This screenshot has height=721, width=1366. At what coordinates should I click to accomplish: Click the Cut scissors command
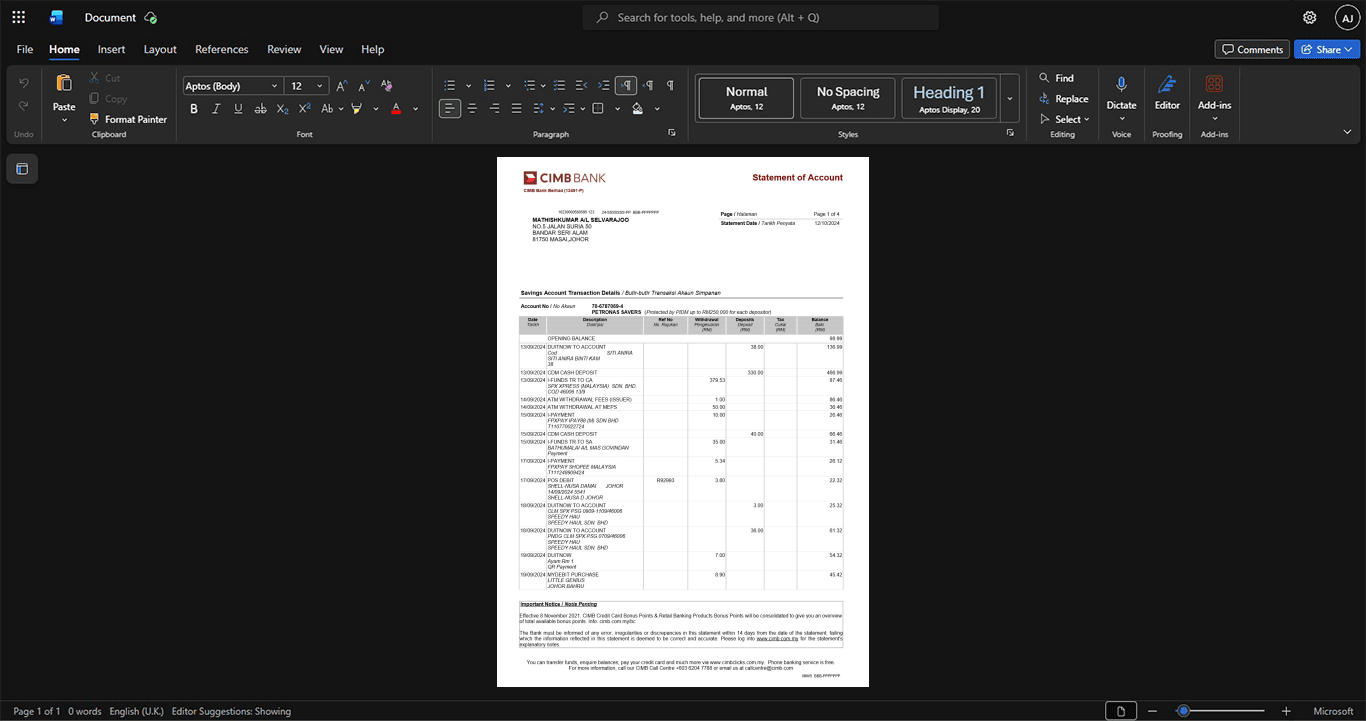pos(104,78)
